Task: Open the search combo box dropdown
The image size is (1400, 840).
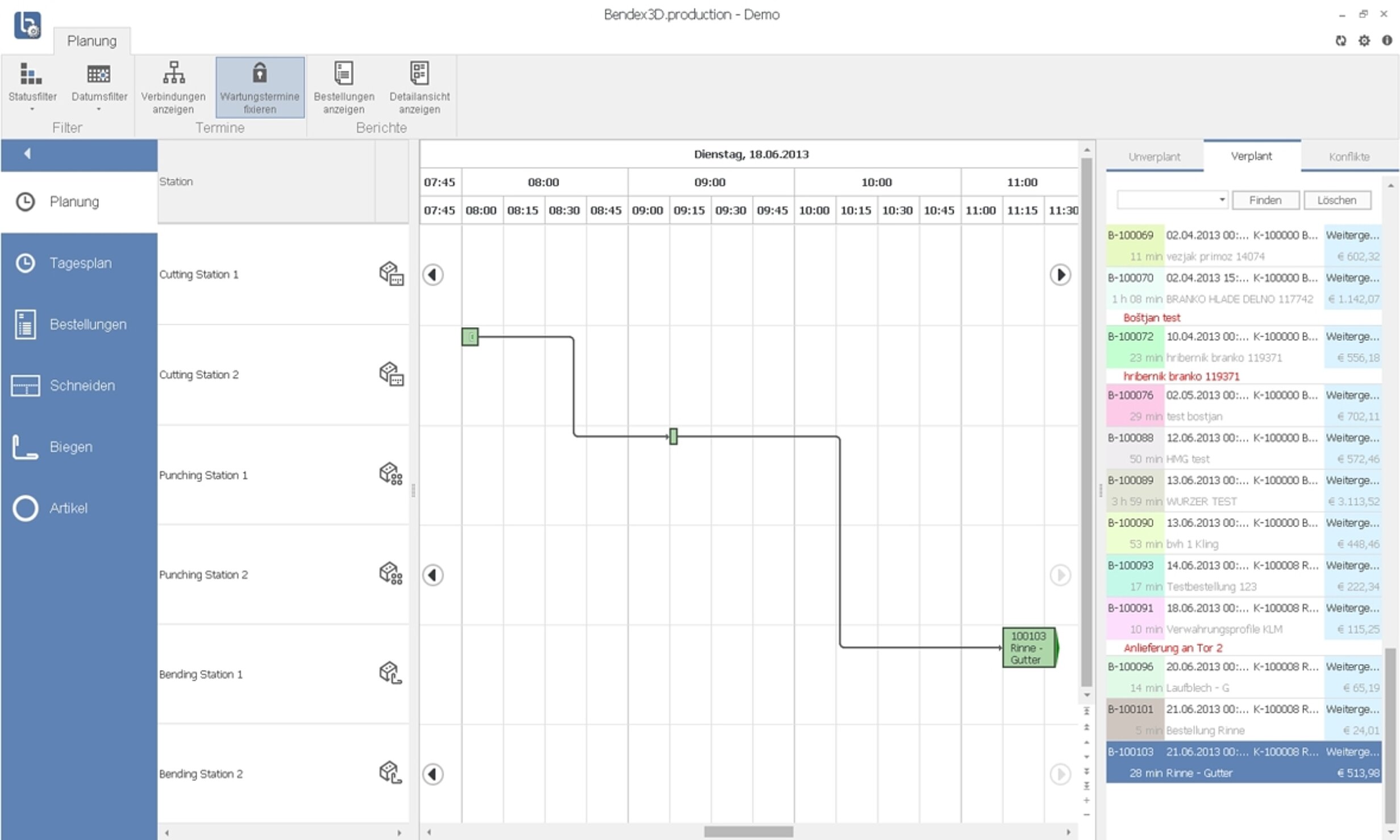Action: (x=1222, y=200)
